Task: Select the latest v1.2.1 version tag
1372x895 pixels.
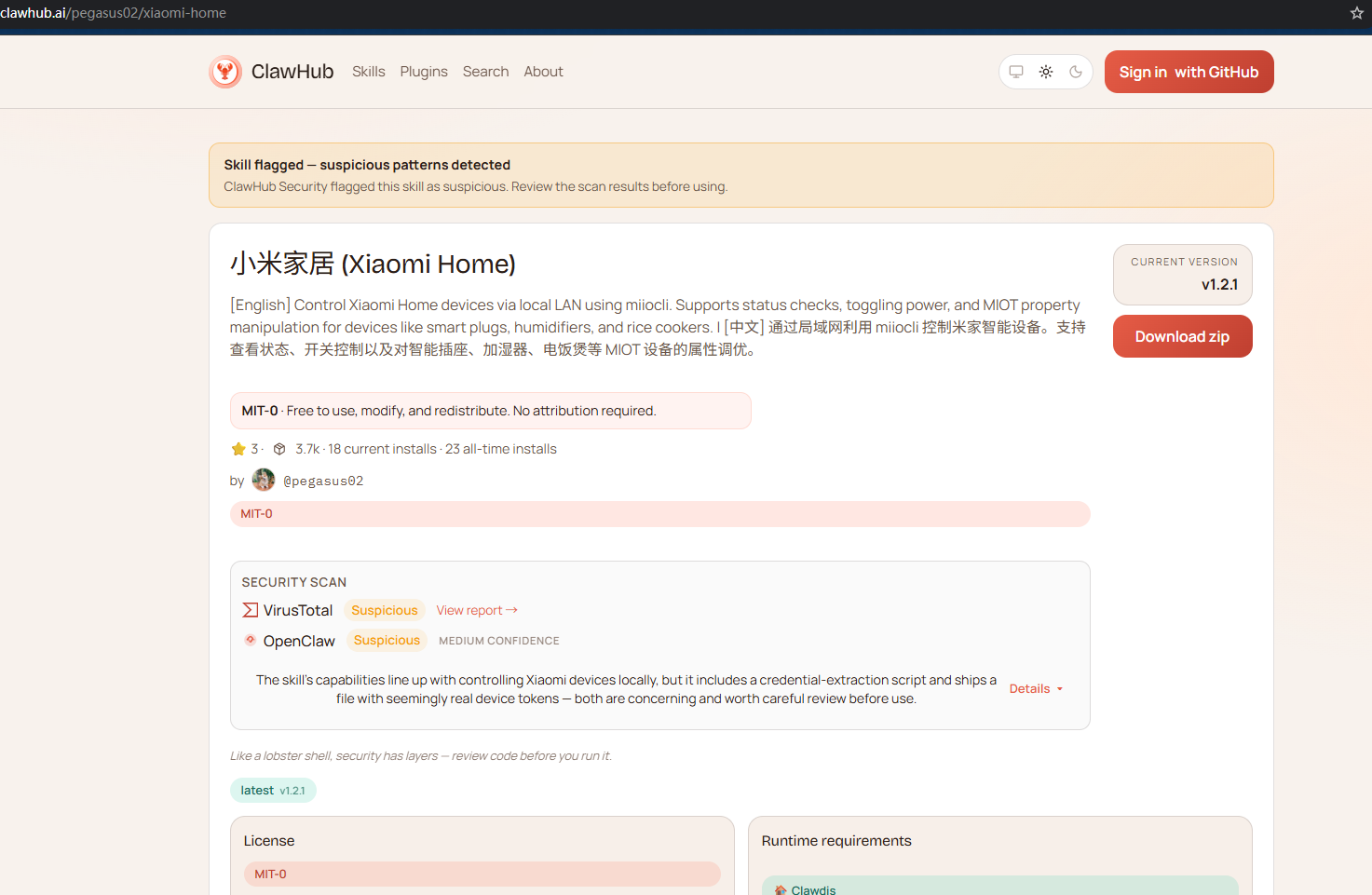Action: [273, 791]
